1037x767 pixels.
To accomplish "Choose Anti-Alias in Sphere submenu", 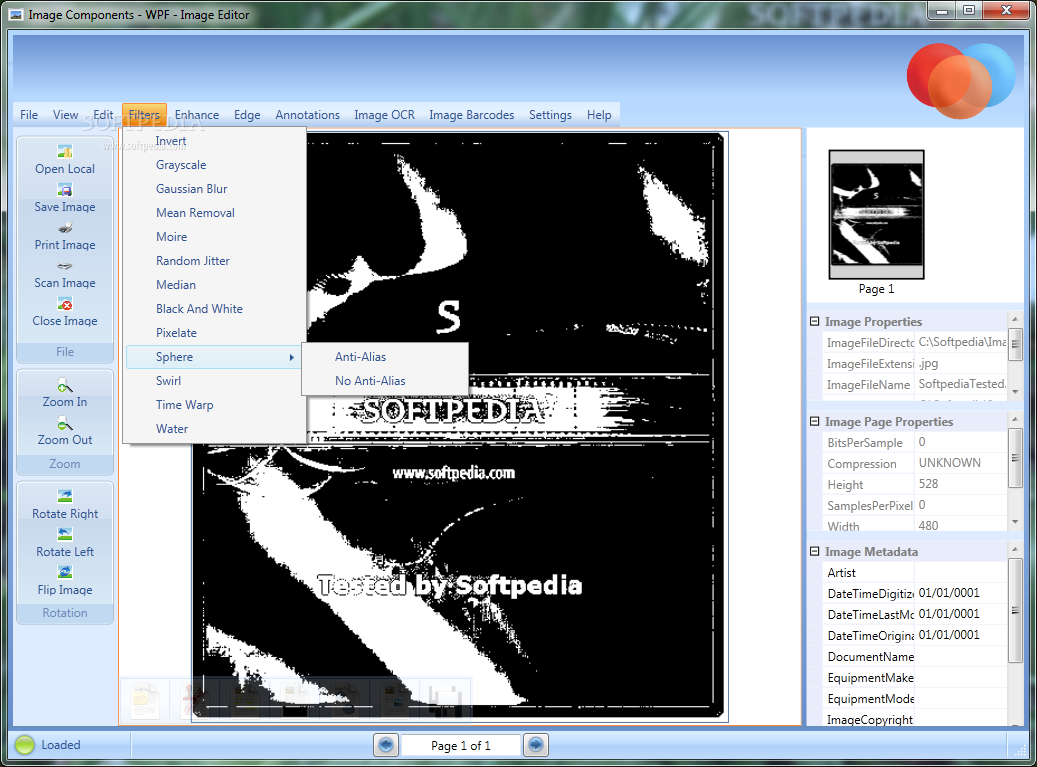I will (385, 357).
